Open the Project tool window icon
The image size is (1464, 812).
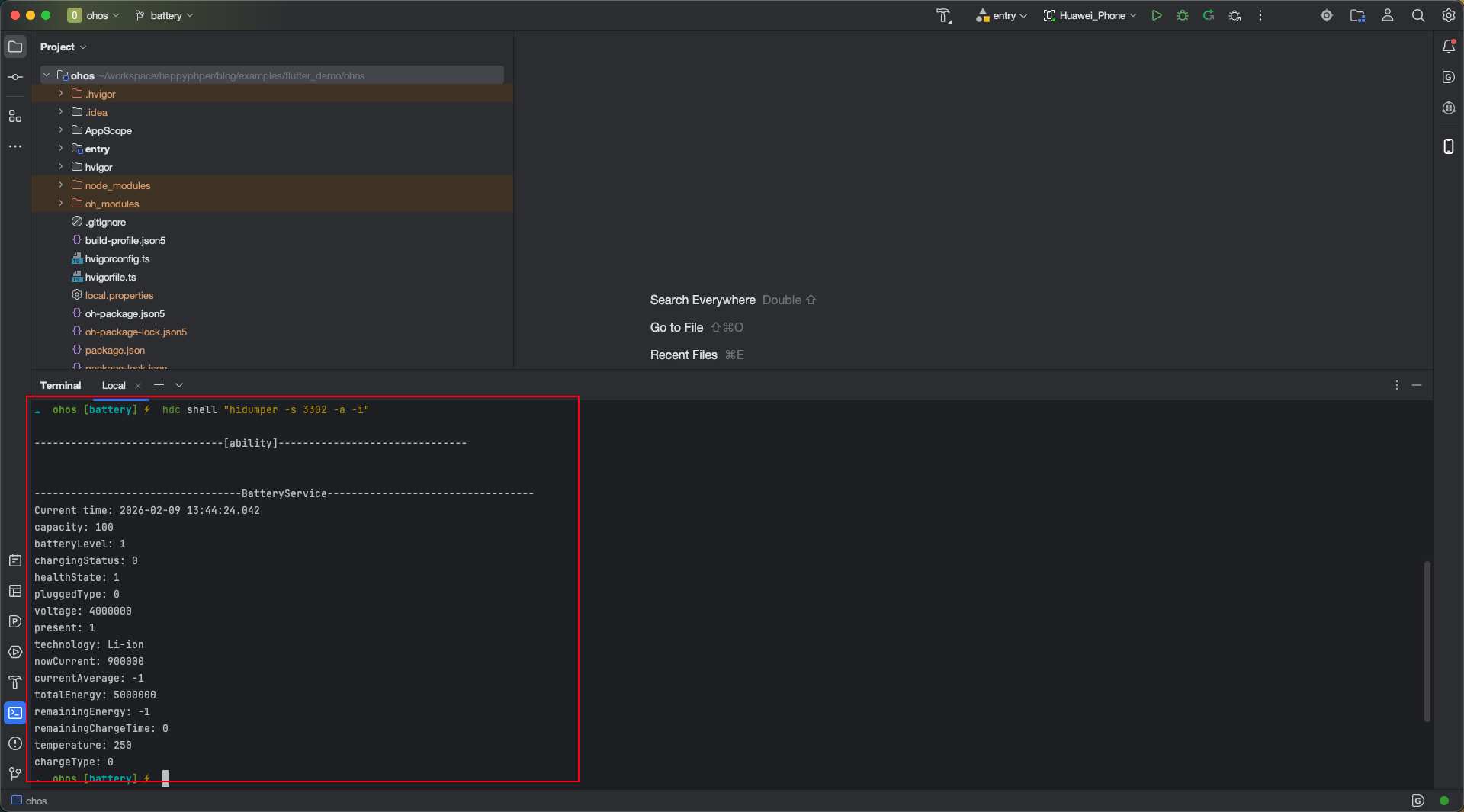[x=15, y=47]
